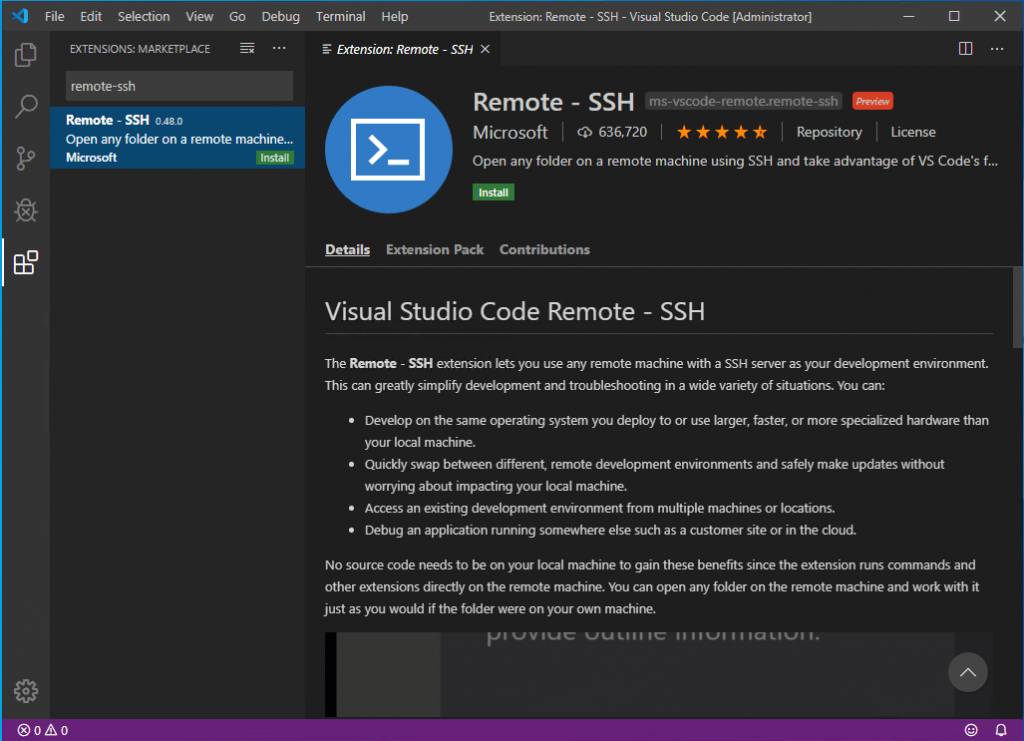Open the Help menu

[394, 16]
